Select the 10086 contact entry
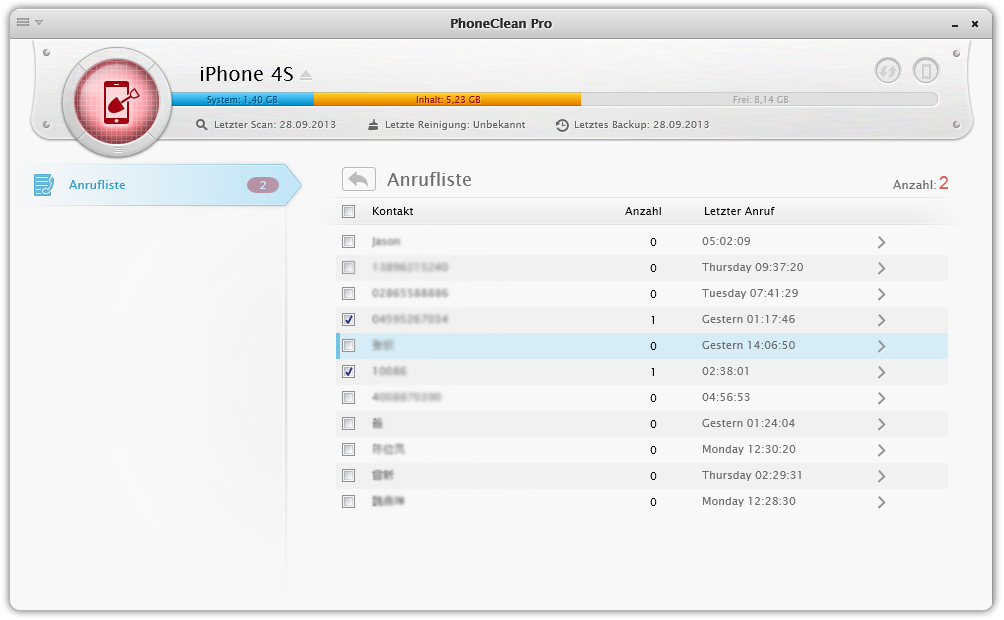 point(389,371)
